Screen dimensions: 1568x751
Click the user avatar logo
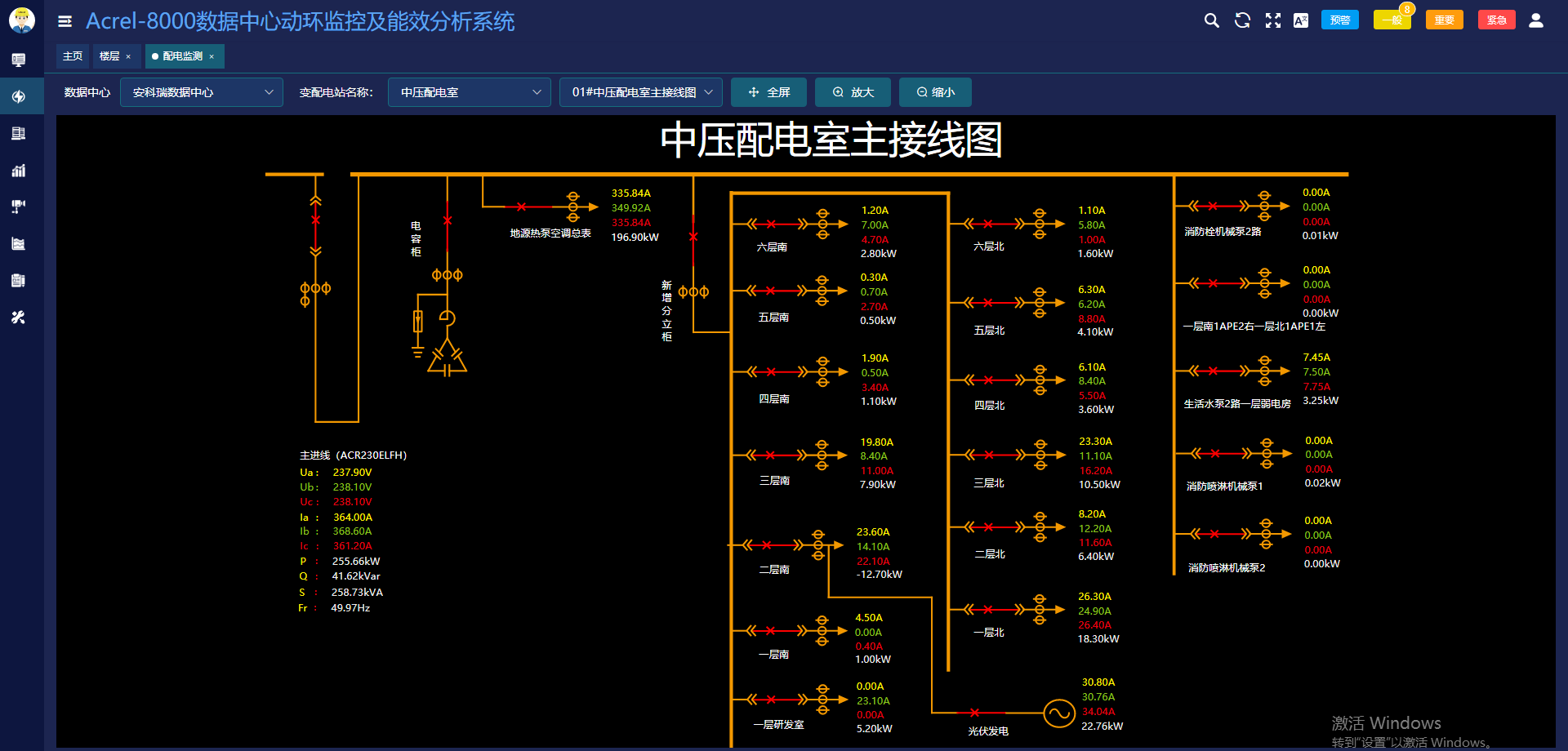pos(22,20)
